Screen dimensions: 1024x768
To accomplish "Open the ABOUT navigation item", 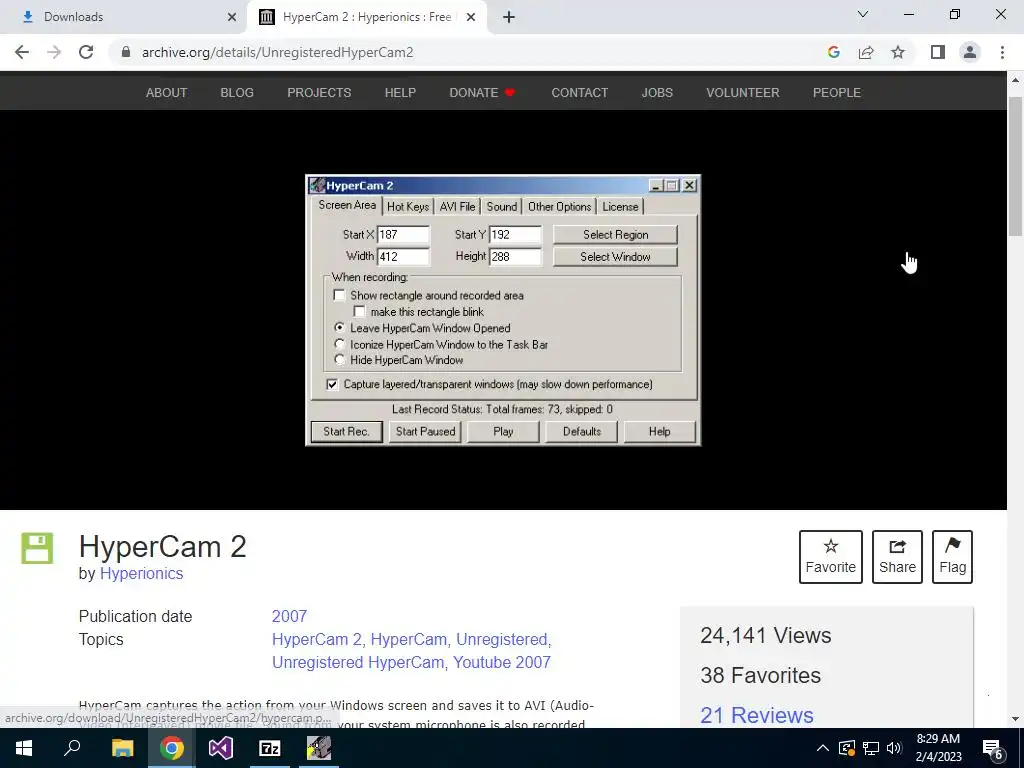I will [x=167, y=93].
